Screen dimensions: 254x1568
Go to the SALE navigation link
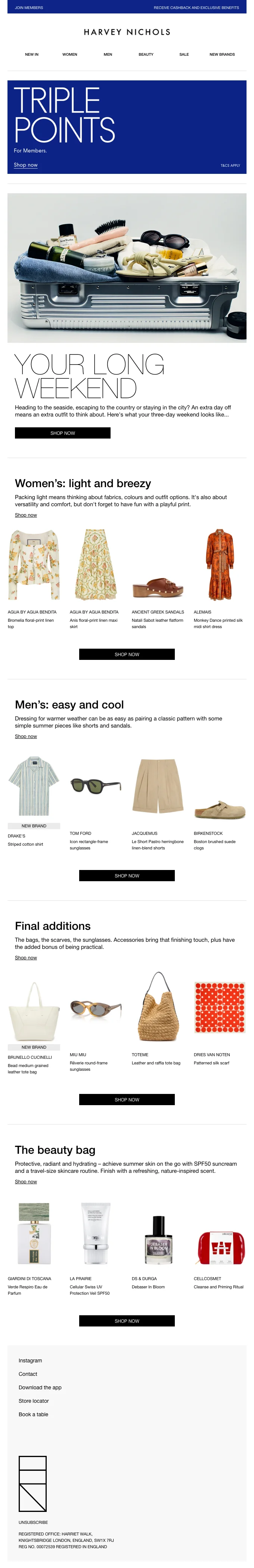(184, 54)
